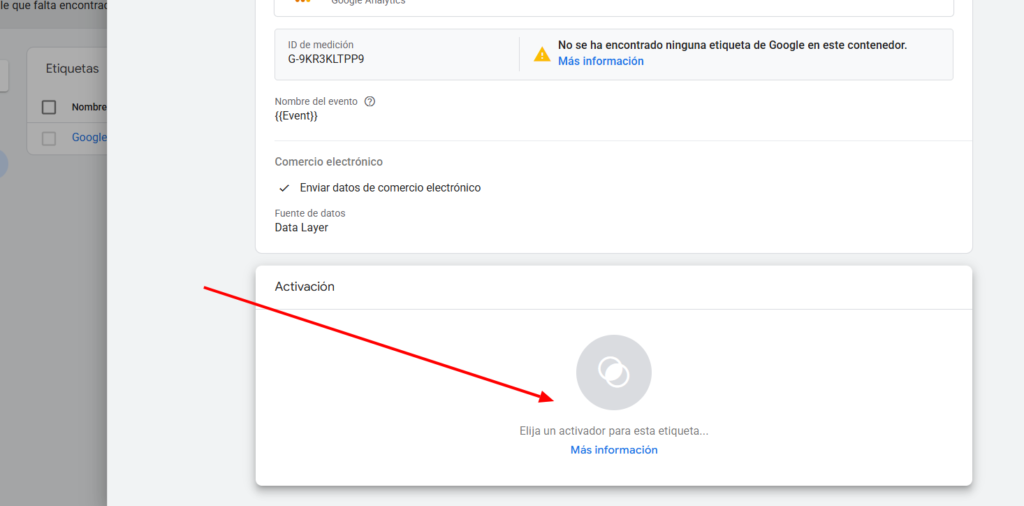Click the Data Layer source value
Screen dimensions: 1024x506
coord(301,227)
